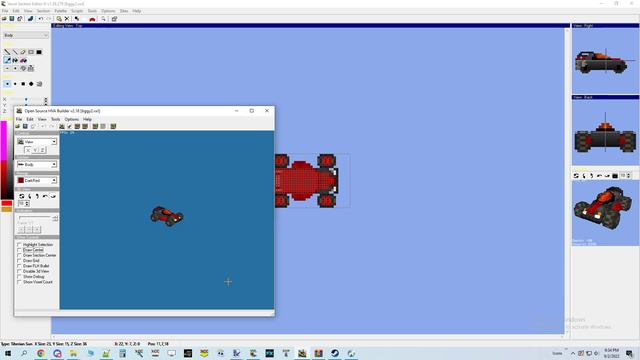Open Help menu in HVA Builder
The height and width of the screenshot is (360, 640).
(x=87, y=119)
